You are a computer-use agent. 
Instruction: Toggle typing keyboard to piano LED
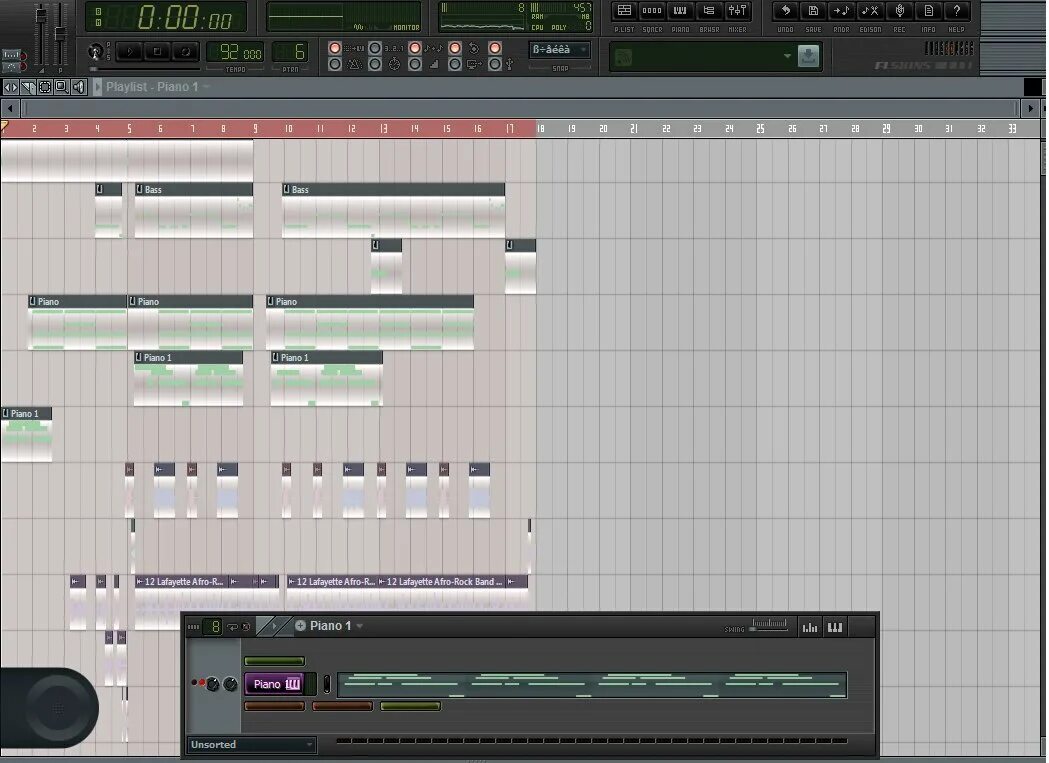point(335,48)
